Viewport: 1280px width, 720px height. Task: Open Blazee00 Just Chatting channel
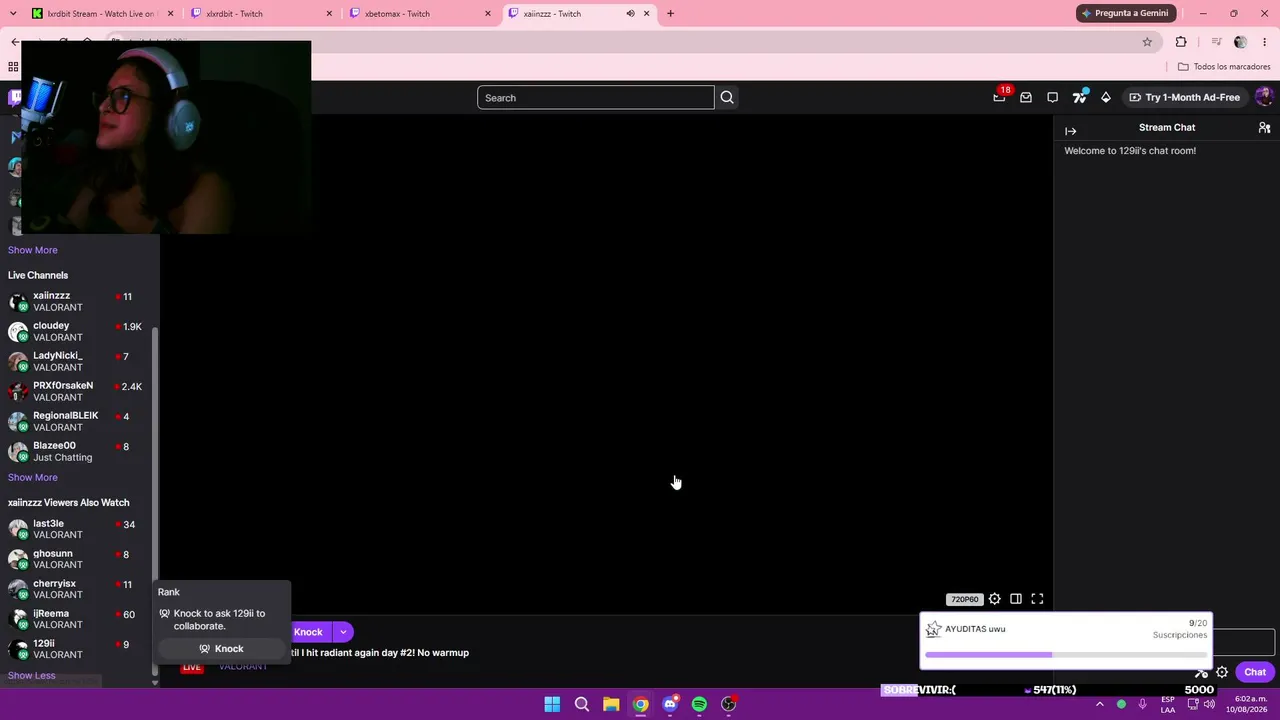(78, 452)
